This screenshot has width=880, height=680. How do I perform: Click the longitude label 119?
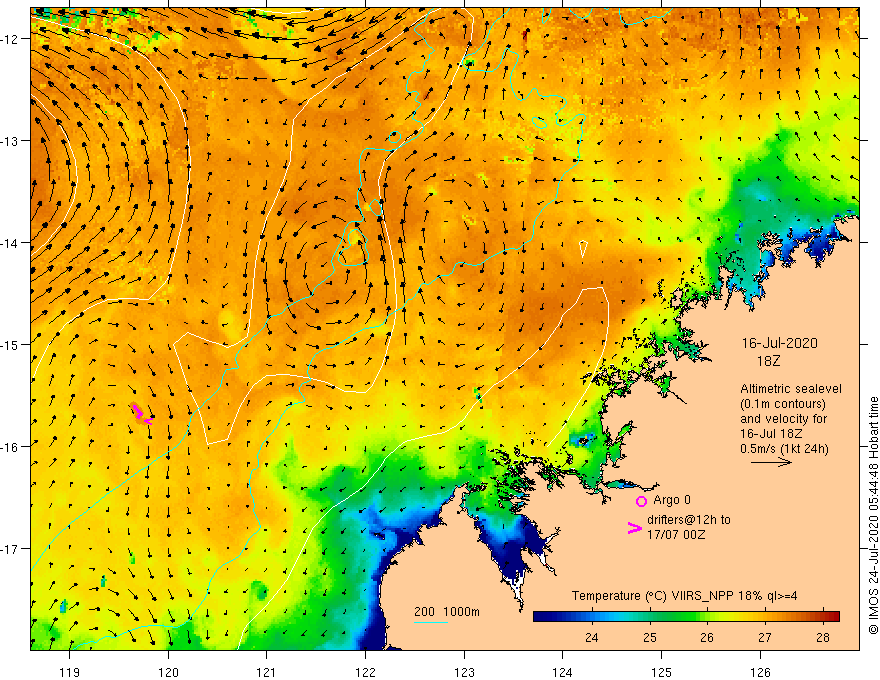(x=70, y=672)
